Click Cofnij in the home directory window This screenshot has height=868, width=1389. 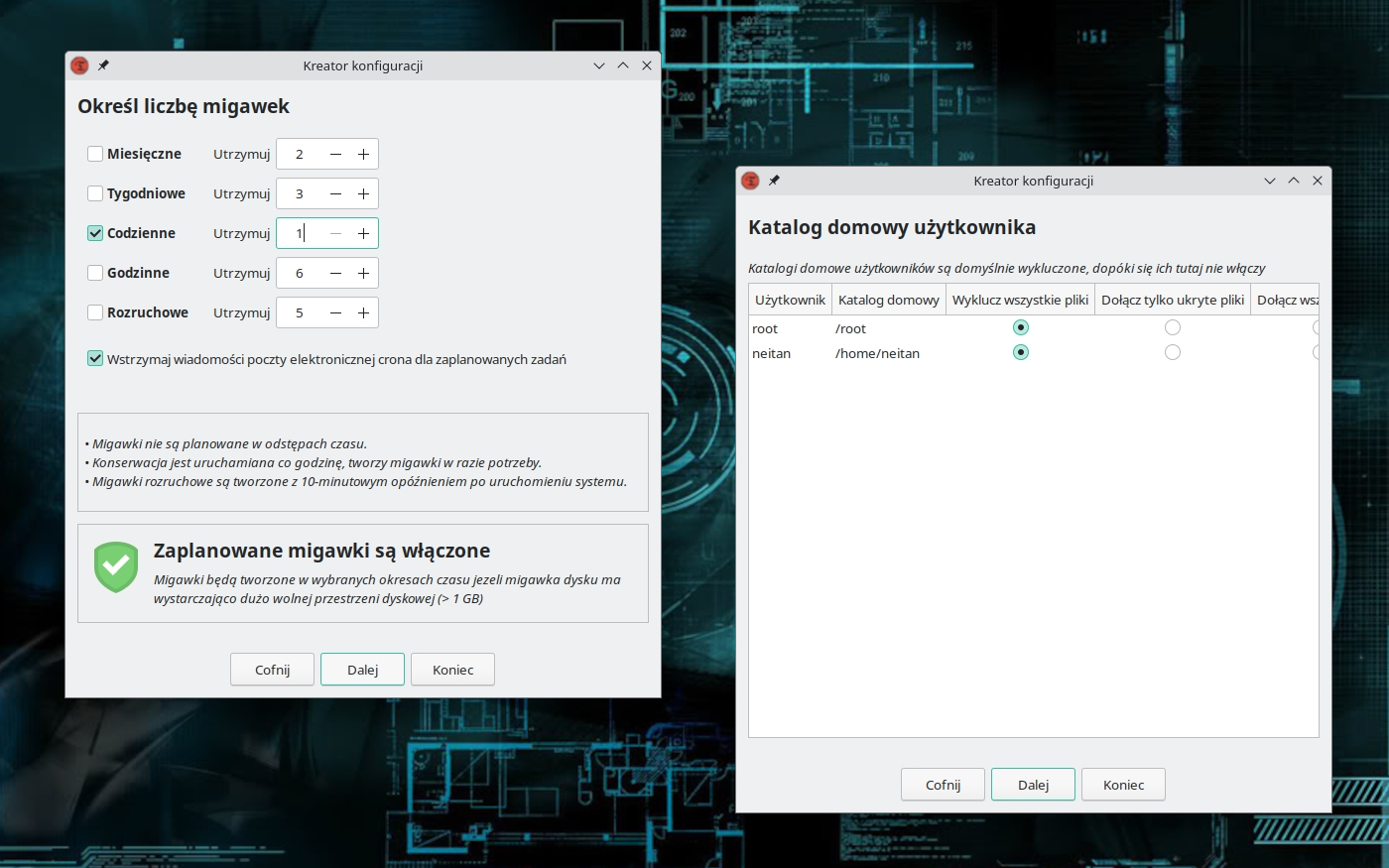click(943, 785)
